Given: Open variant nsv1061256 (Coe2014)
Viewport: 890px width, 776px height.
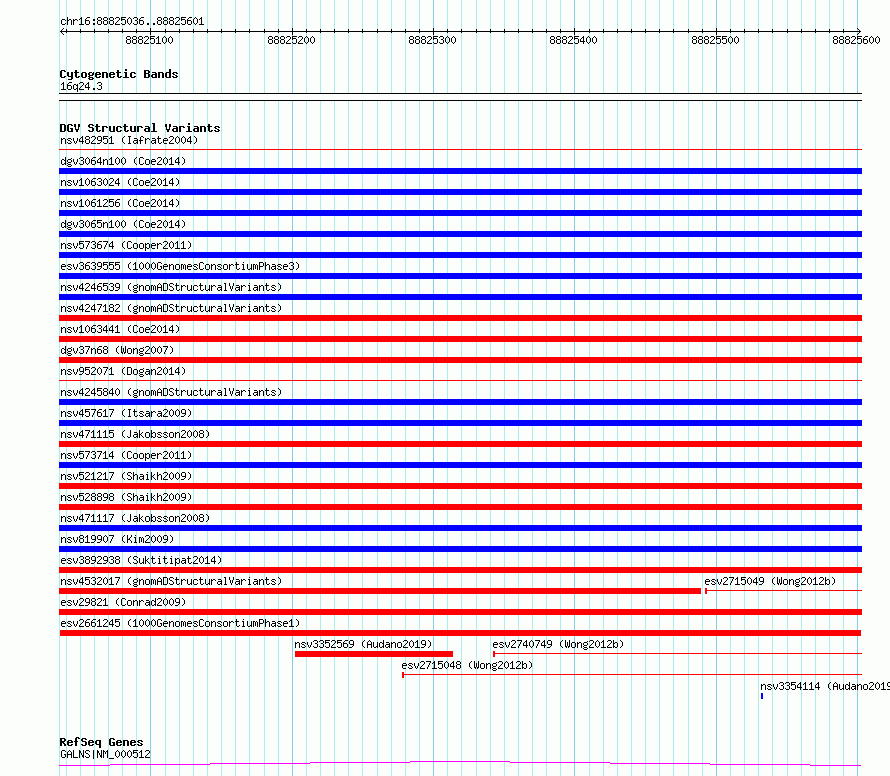Looking at the screenshot, I should coord(120,203).
